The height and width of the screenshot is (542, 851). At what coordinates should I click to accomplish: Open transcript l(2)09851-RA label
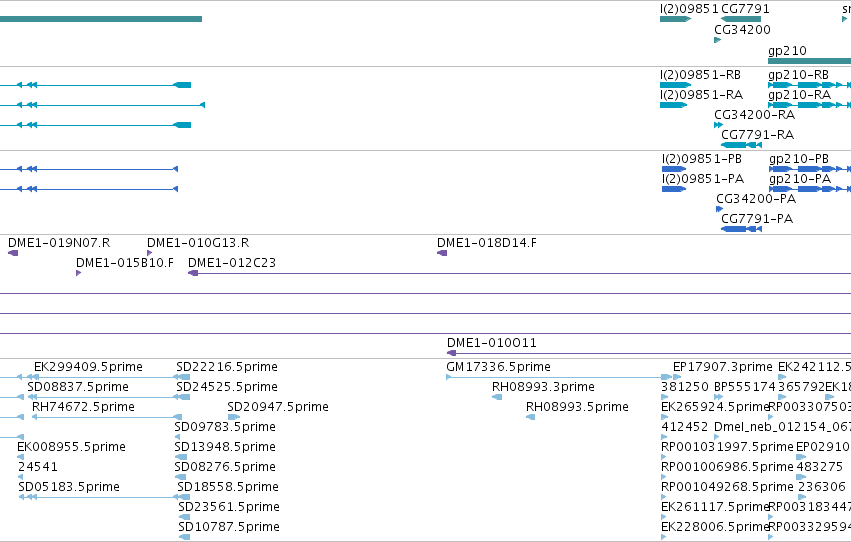[x=702, y=95]
